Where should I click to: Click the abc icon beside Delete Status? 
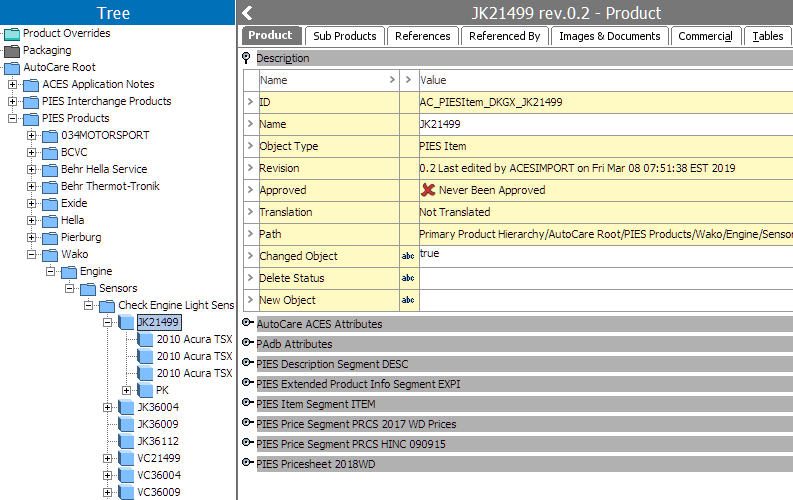[x=408, y=278]
